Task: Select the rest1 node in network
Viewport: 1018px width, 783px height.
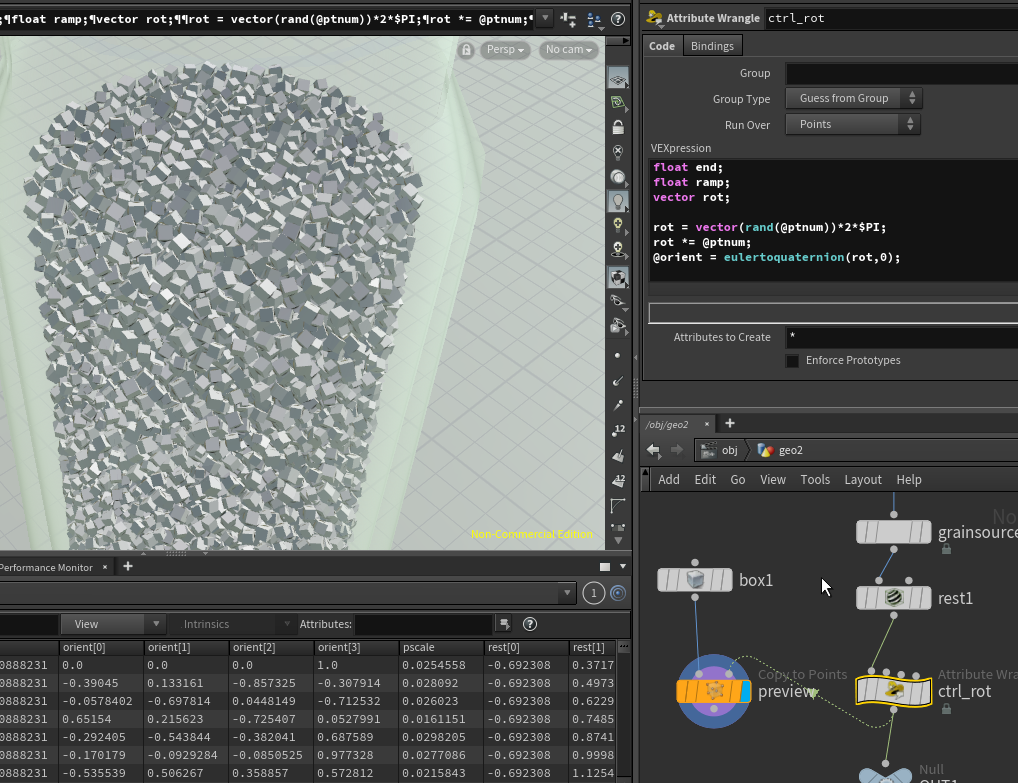Action: [893, 598]
